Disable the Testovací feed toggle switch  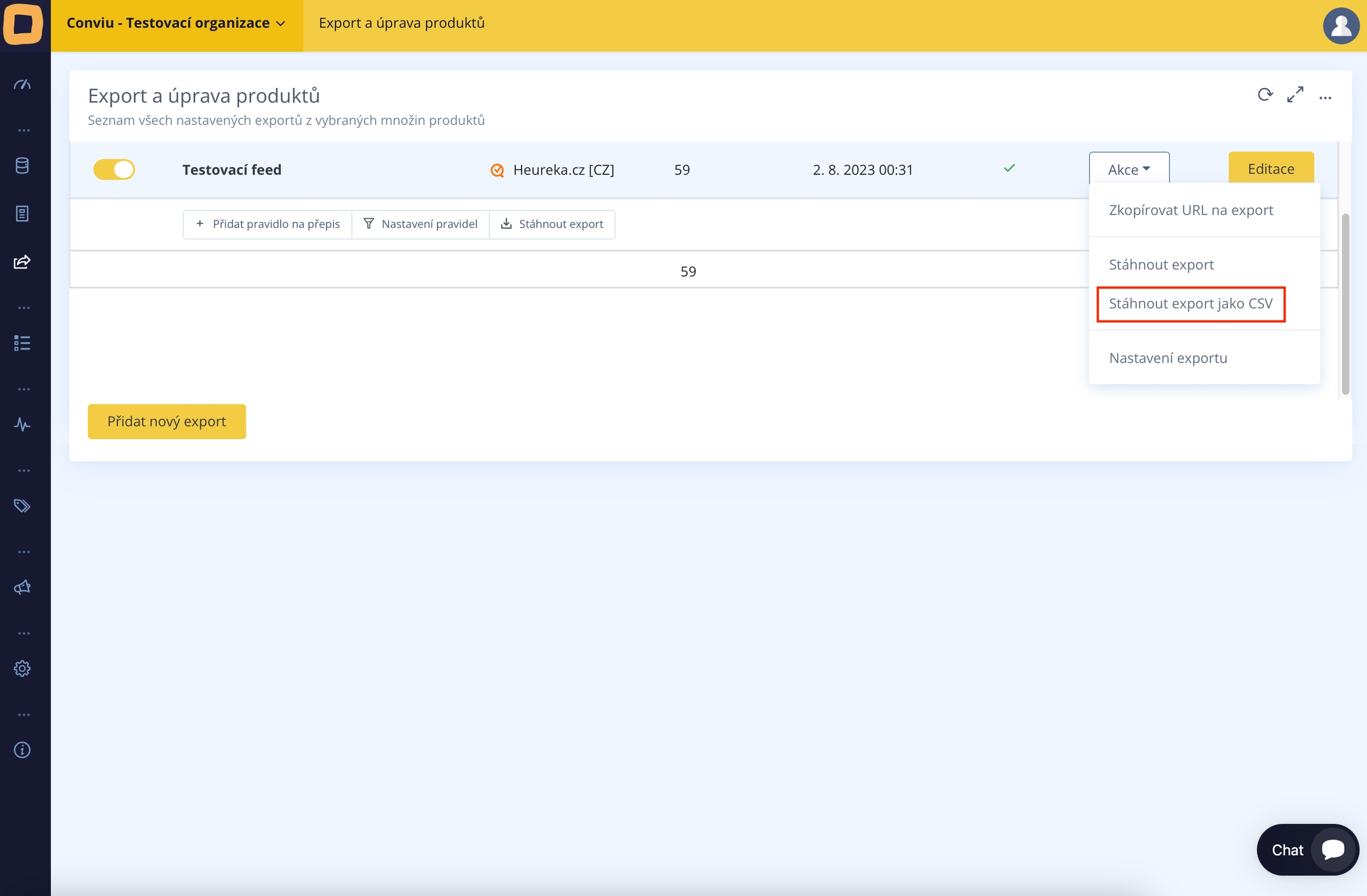point(114,170)
